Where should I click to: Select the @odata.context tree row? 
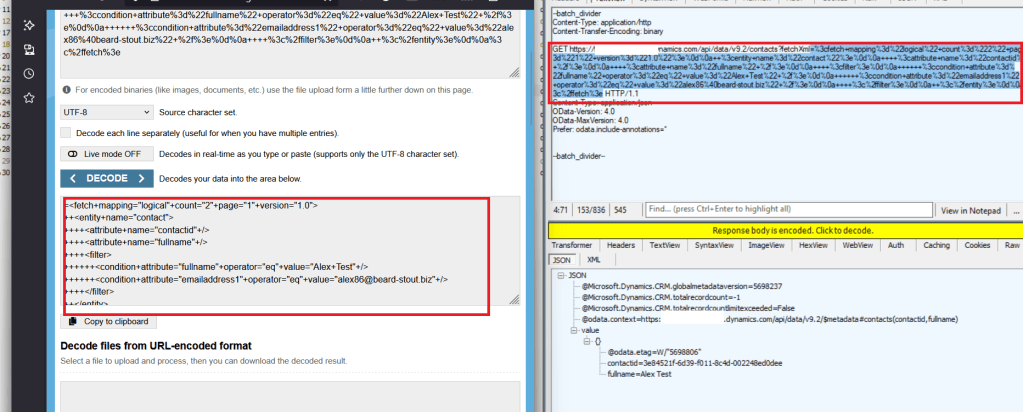[x=769, y=319]
